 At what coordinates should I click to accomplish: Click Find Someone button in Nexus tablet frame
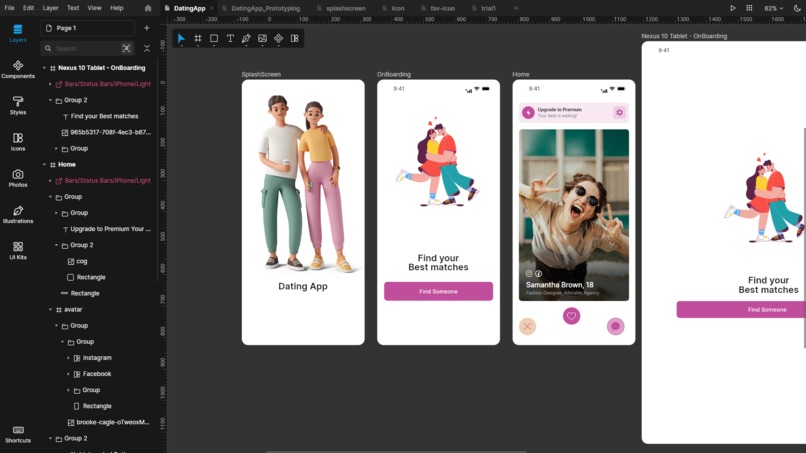pos(741,310)
